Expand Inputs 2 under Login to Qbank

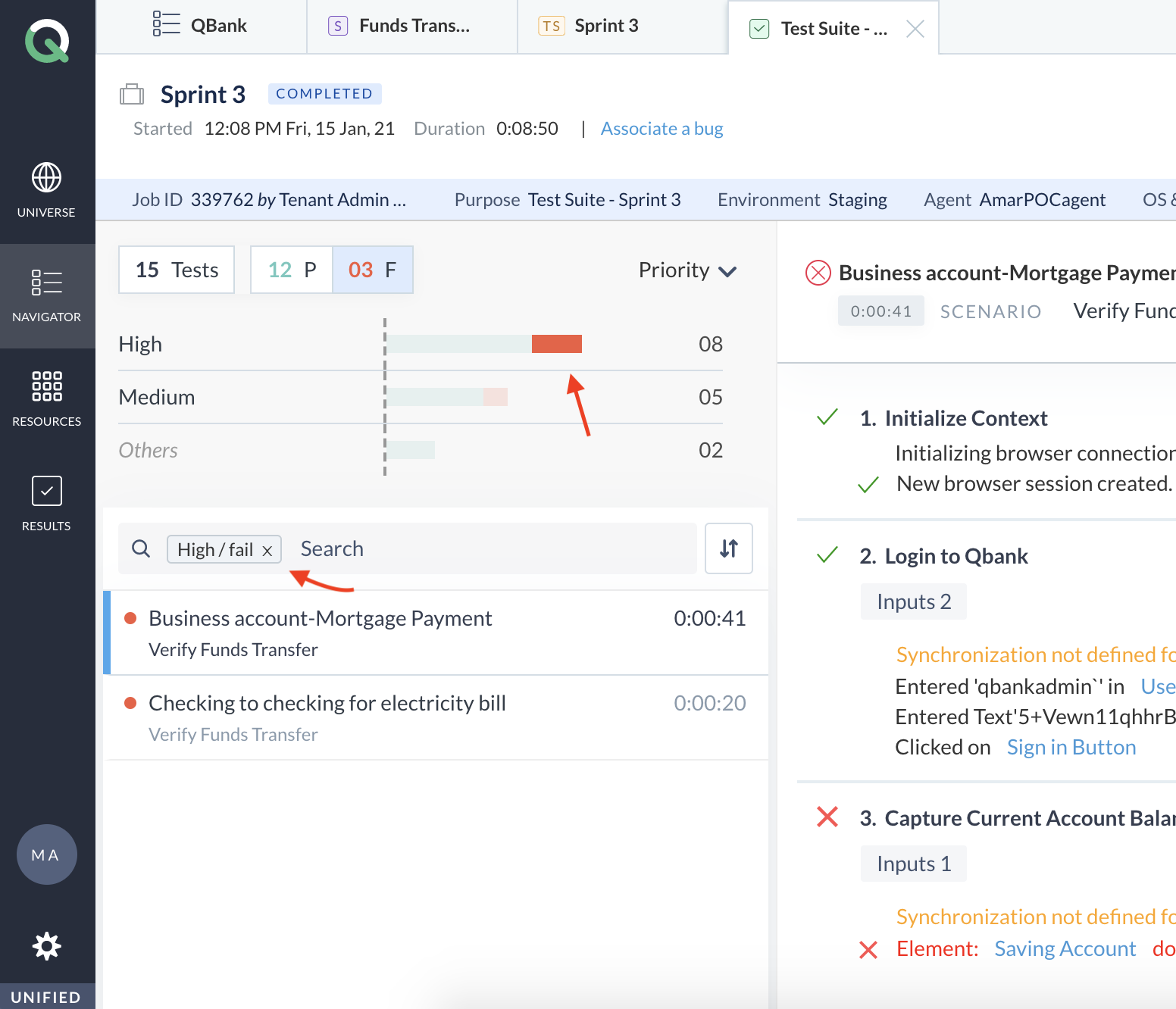tap(914, 601)
